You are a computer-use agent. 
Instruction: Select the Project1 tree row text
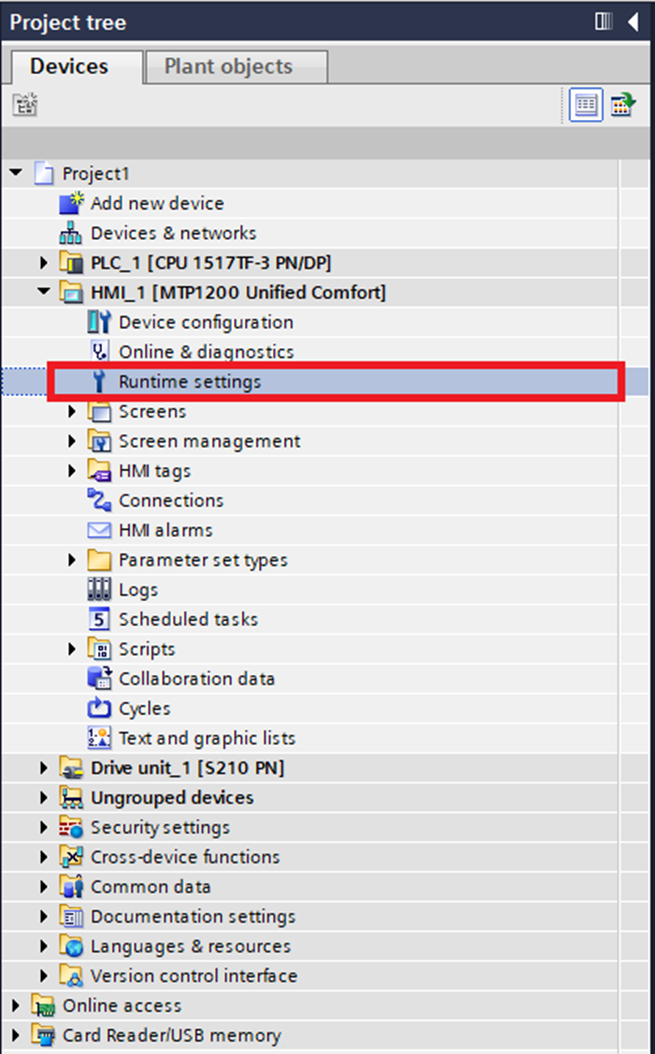click(x=95, y=174)
